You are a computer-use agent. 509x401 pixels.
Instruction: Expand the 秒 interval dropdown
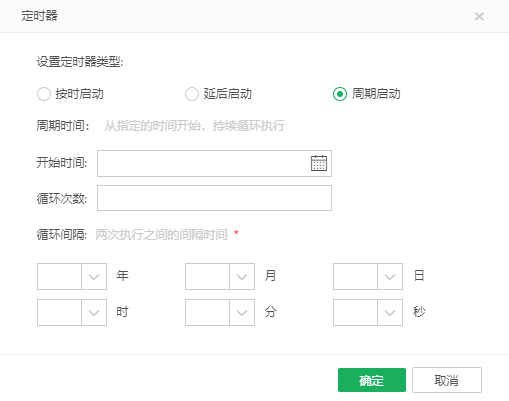(390, 312)
